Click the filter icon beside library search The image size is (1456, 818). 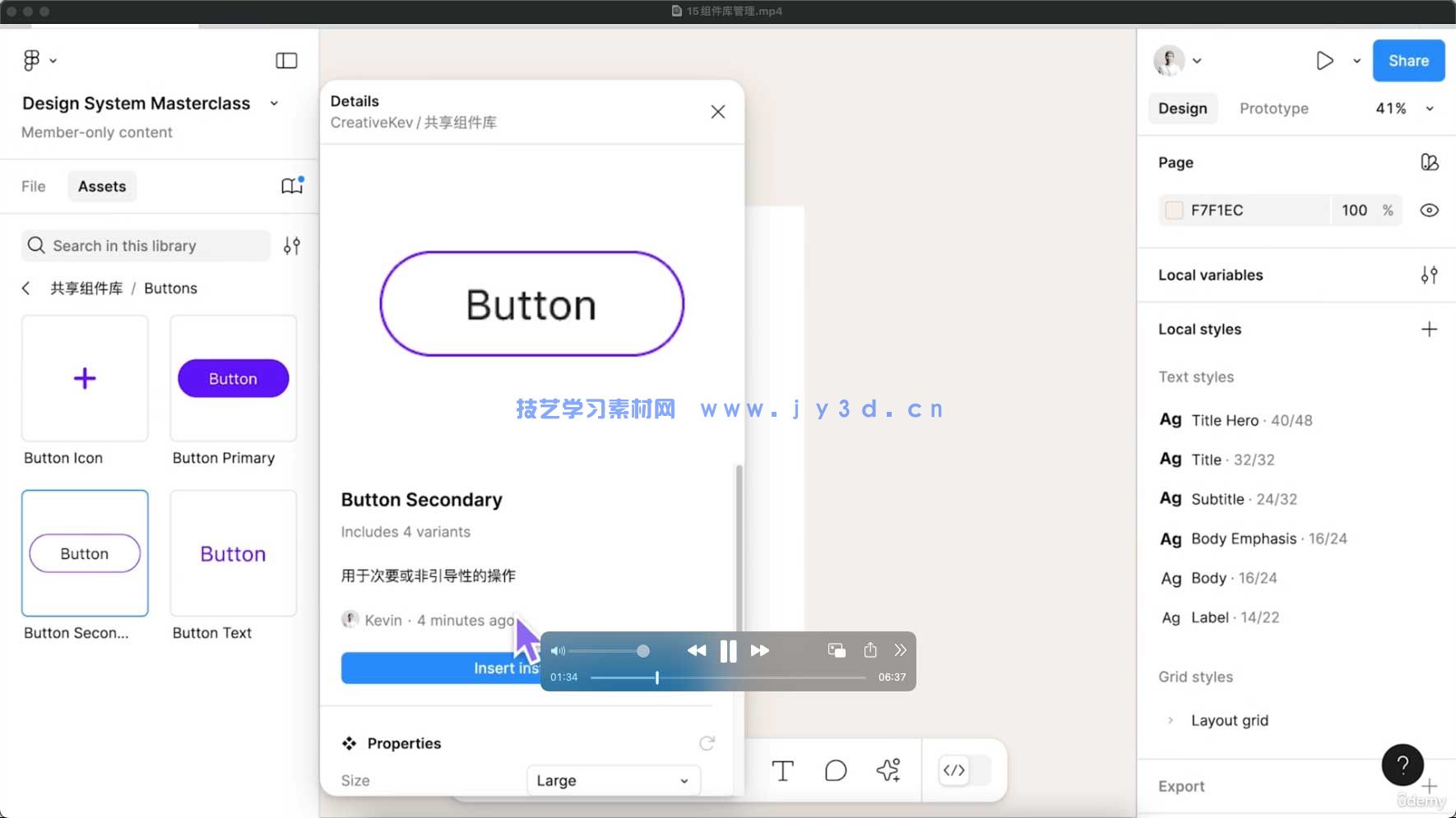[291, 245]
